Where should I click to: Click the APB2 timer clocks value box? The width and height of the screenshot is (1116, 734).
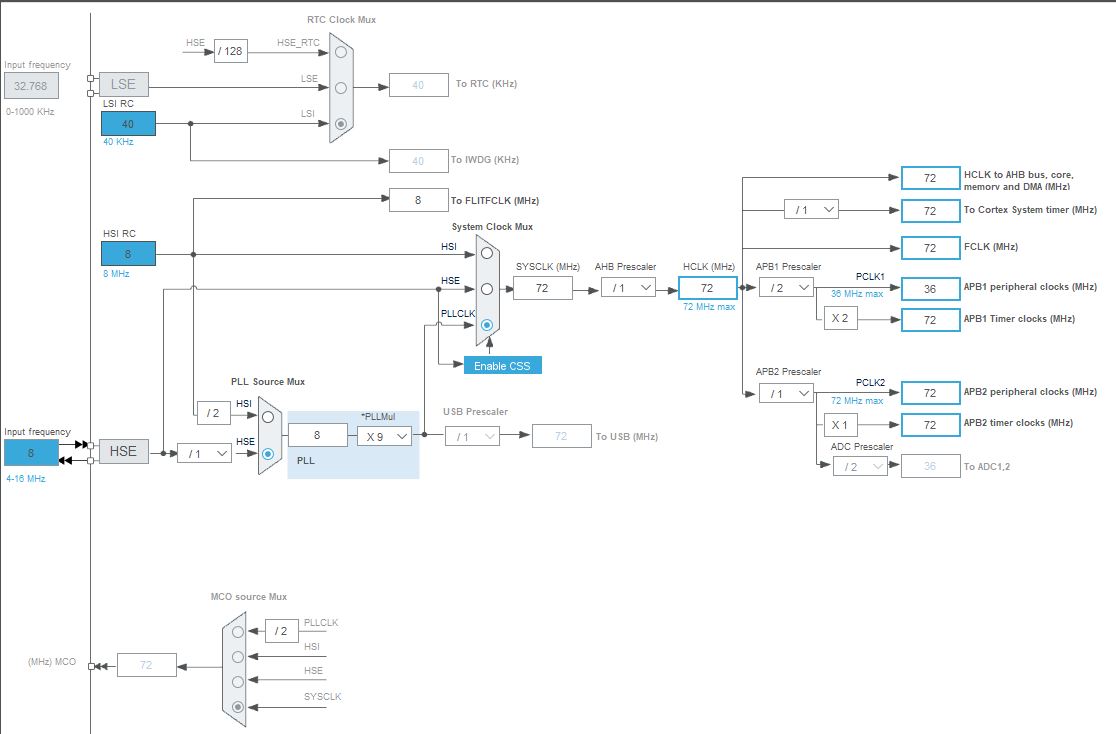tap(931, 425)
